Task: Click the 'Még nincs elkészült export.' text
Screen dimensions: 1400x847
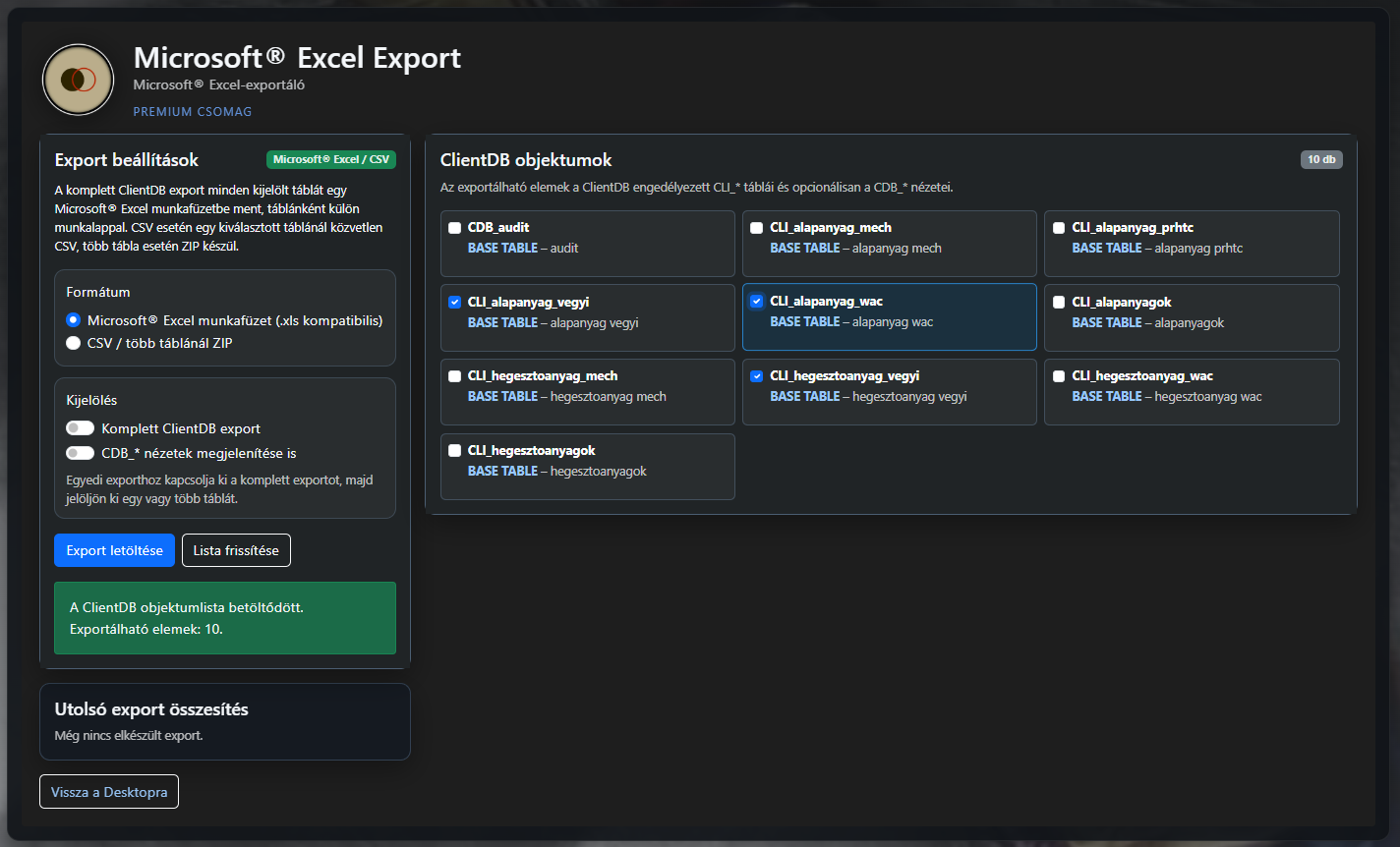Action: tap(129, 735)
